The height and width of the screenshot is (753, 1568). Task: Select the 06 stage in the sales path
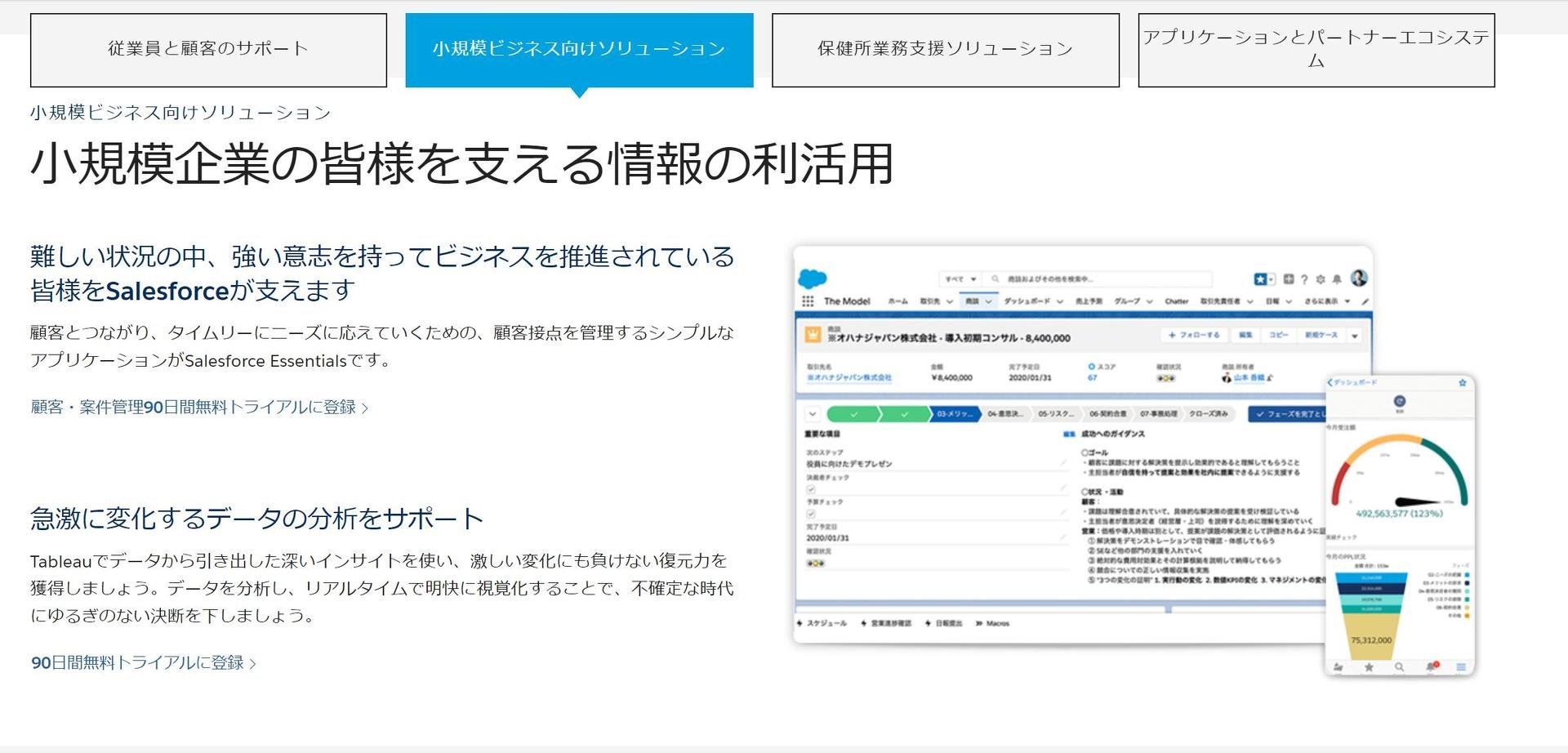pos(1107,414)
